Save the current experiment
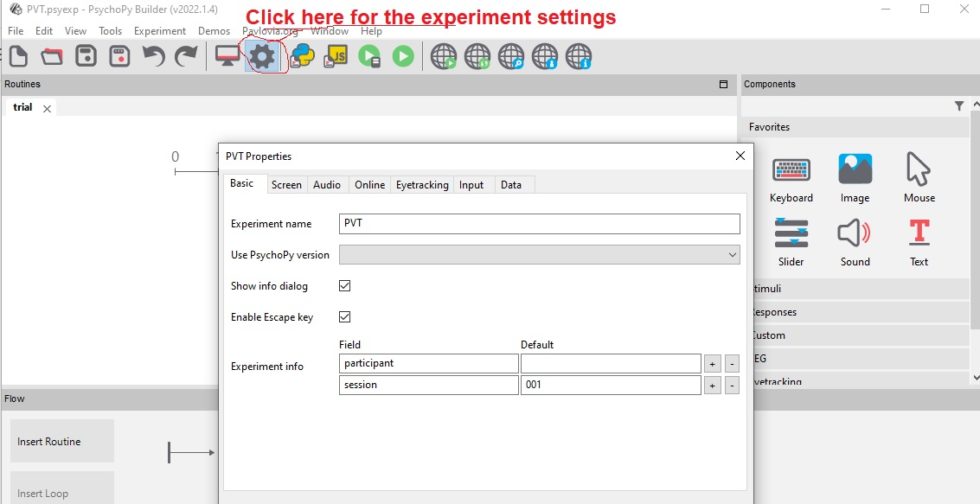The height and width of the screenshot is (504, 980). pyautogui.click(x=86, y=56)
